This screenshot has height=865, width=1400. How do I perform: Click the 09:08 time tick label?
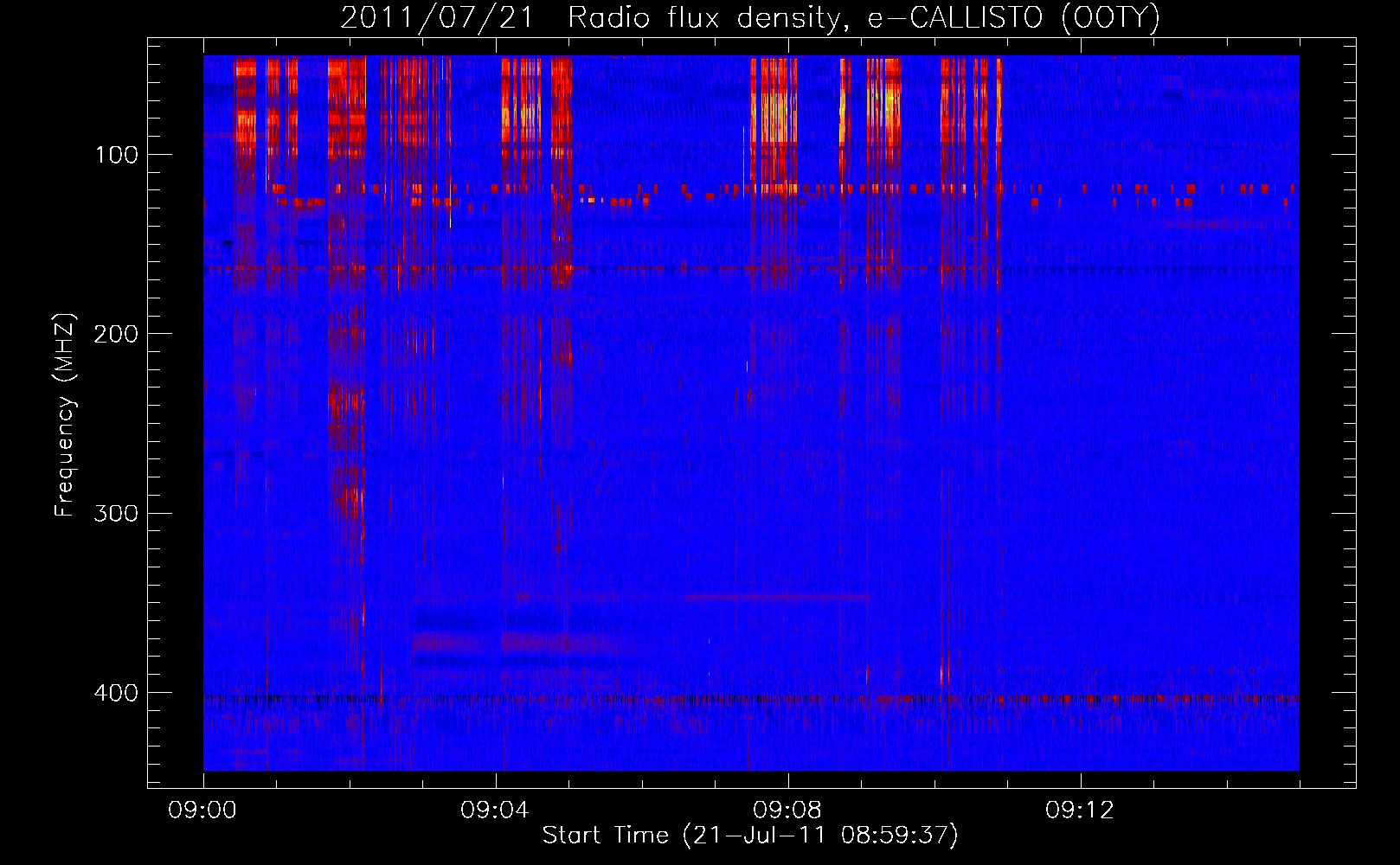(787, 811)
